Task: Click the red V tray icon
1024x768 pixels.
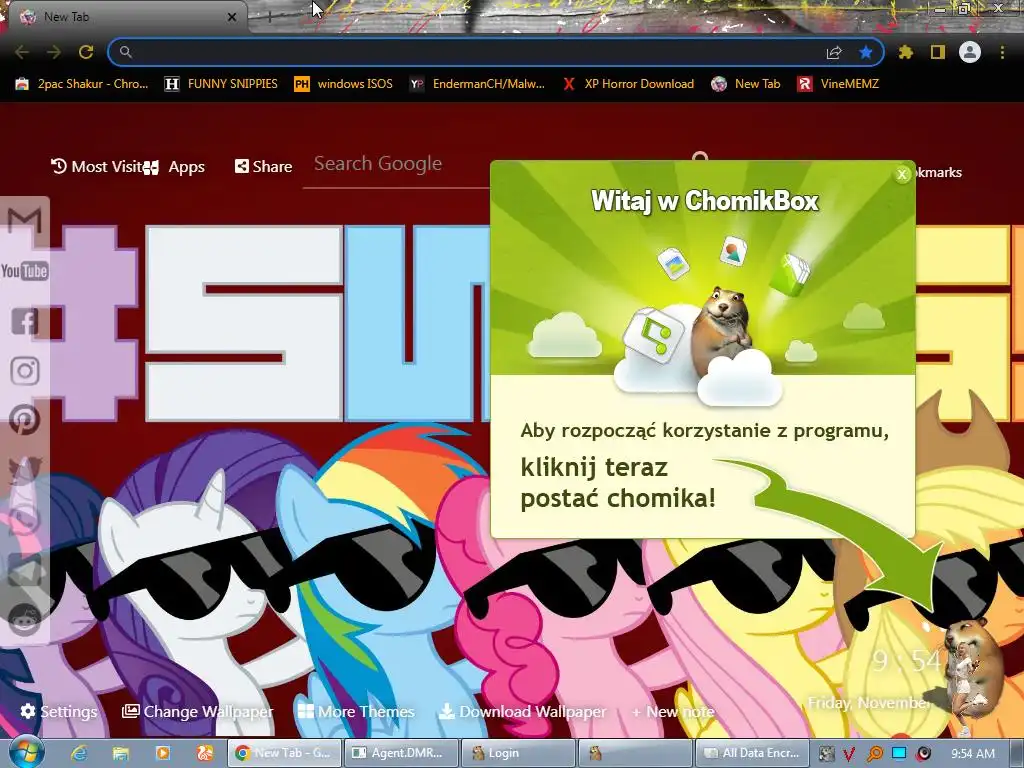Action: coord(849,754)
